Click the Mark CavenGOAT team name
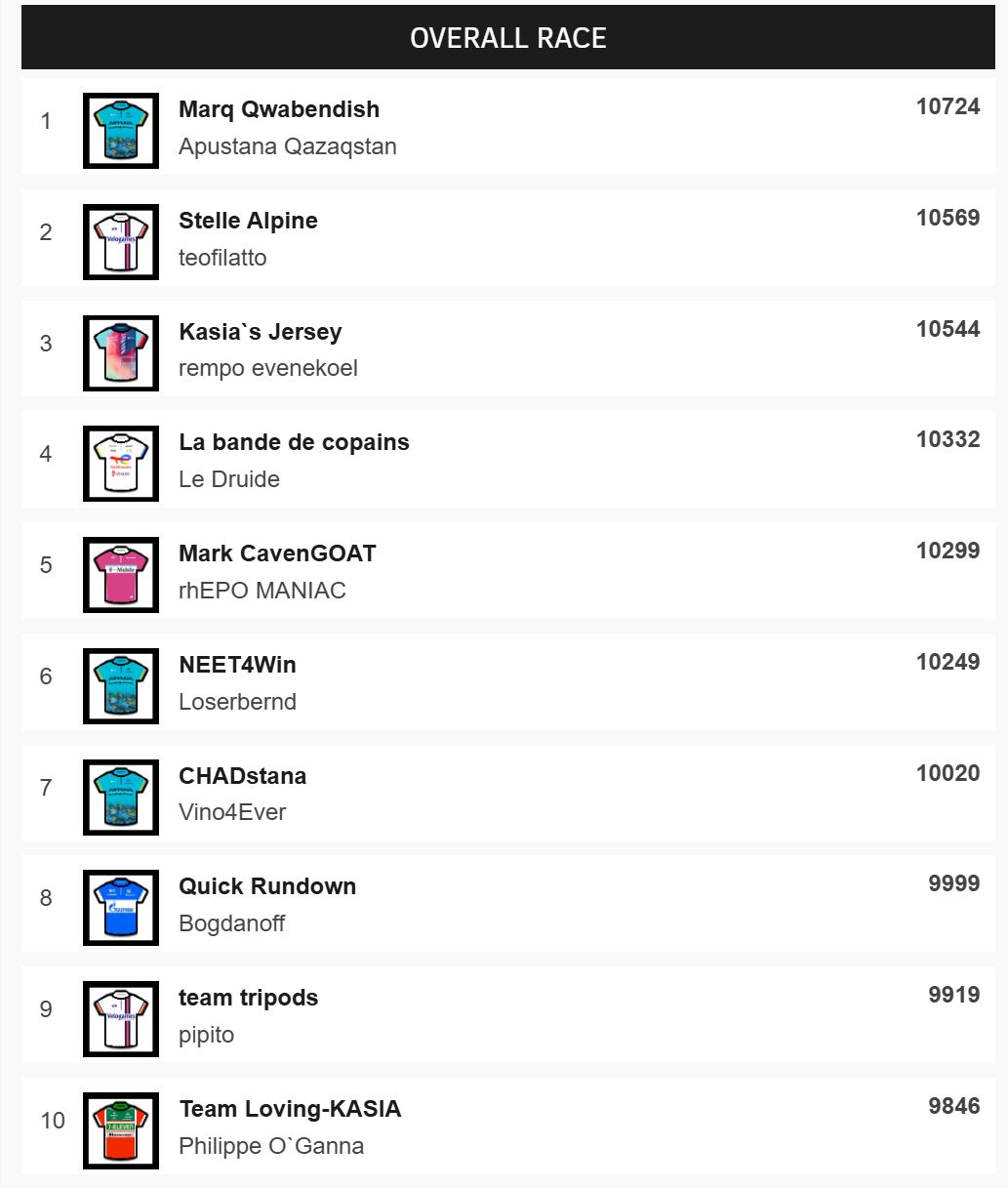The height and width of the screenshot is (1188, 1008). point(277,553)
